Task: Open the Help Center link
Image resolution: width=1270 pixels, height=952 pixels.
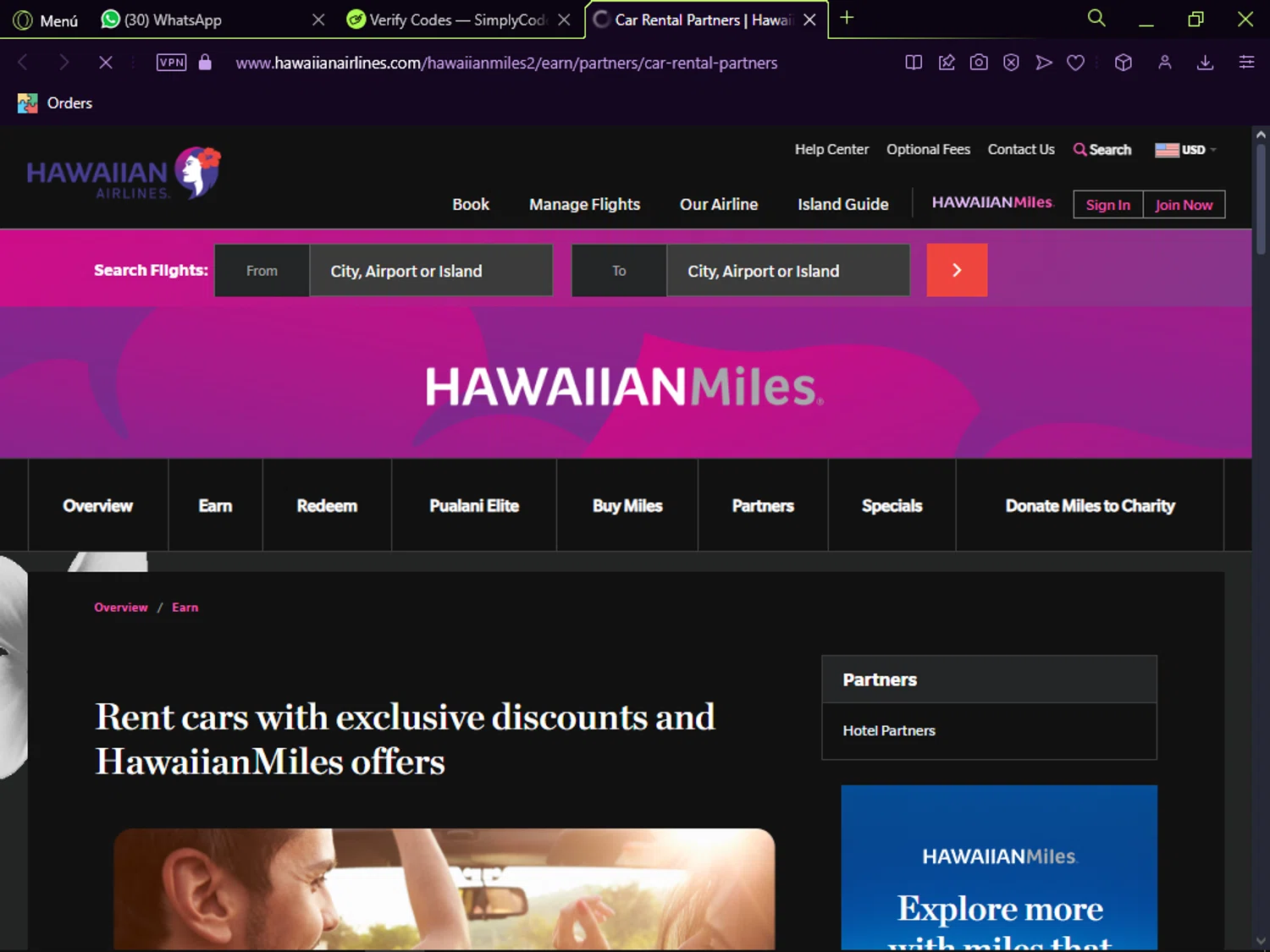Action: 831,150
